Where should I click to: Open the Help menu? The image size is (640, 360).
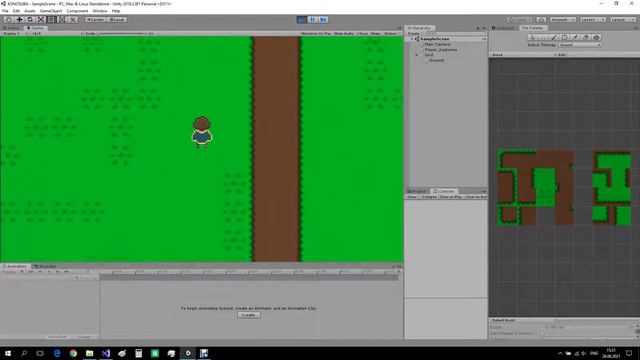[x=116, y=11]
